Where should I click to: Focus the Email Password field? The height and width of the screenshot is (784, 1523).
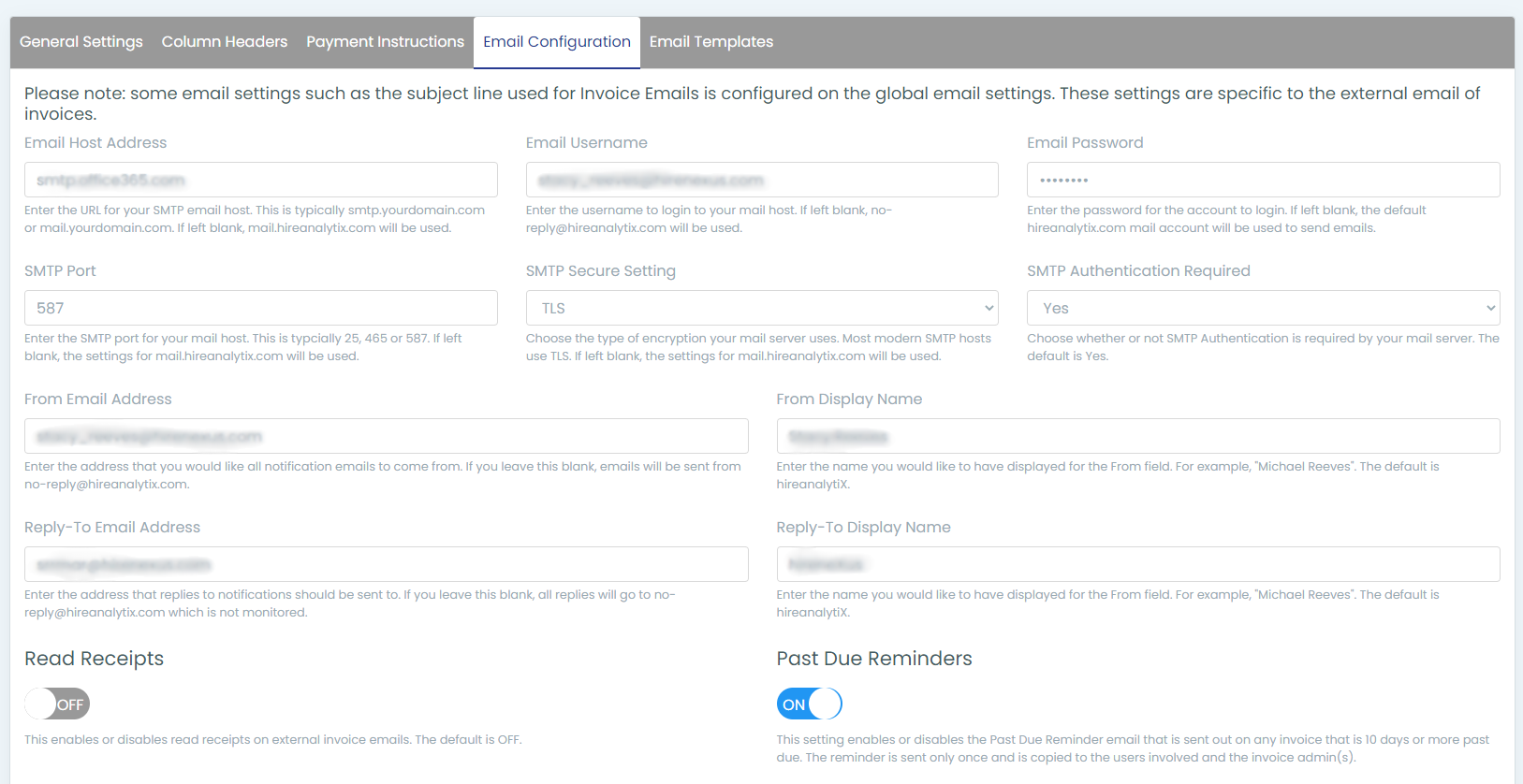1264,180
